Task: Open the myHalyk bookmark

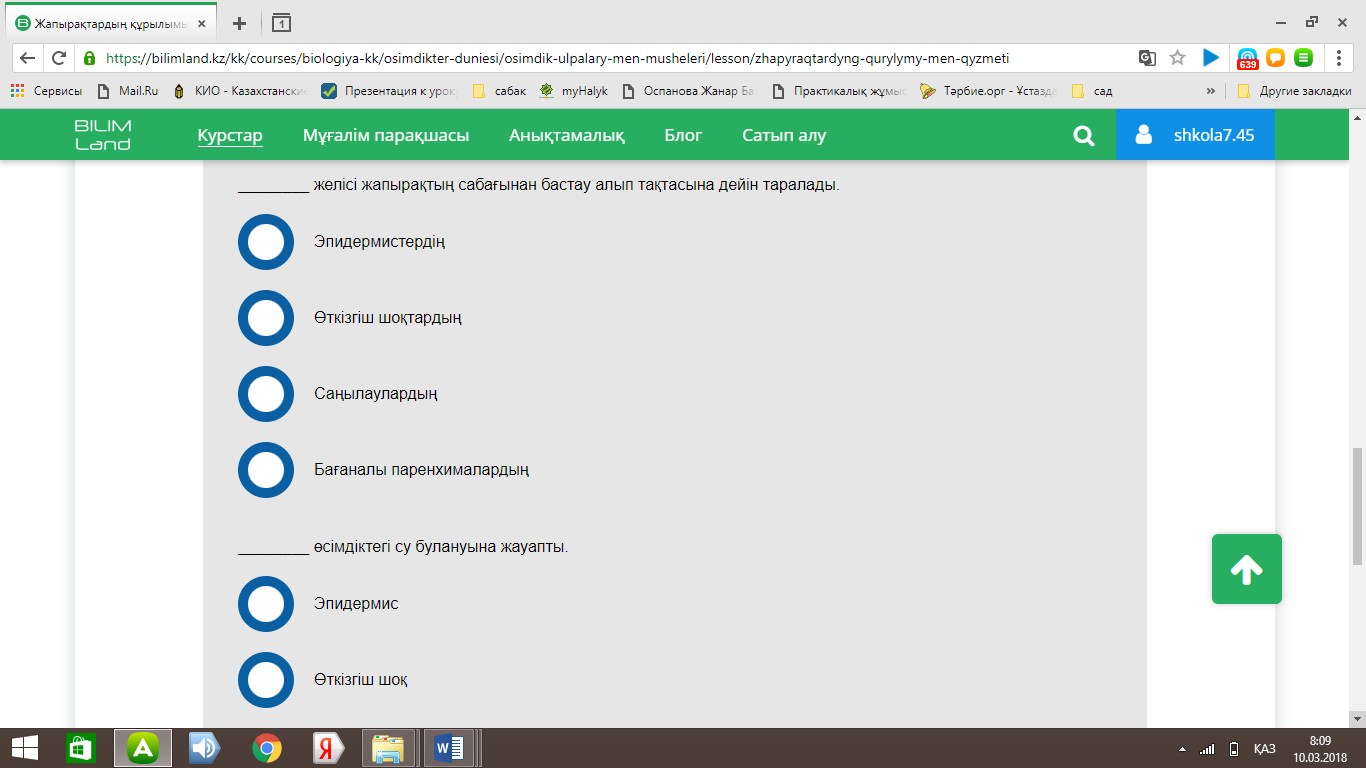Action: click(574, 91)
